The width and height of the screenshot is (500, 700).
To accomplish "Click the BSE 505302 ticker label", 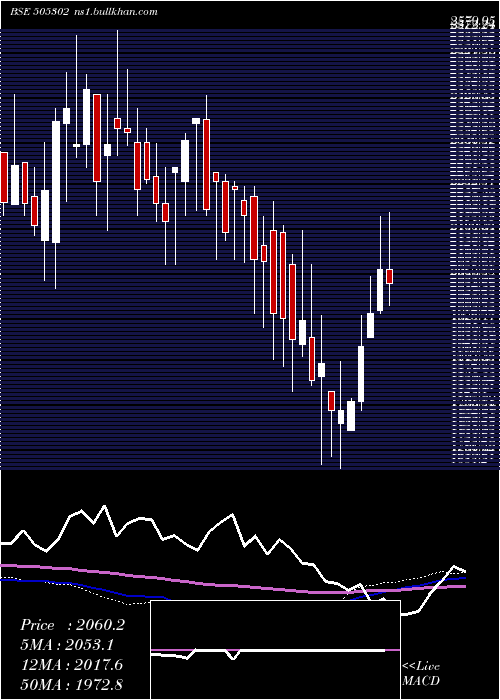I will (x=39, y=12).
